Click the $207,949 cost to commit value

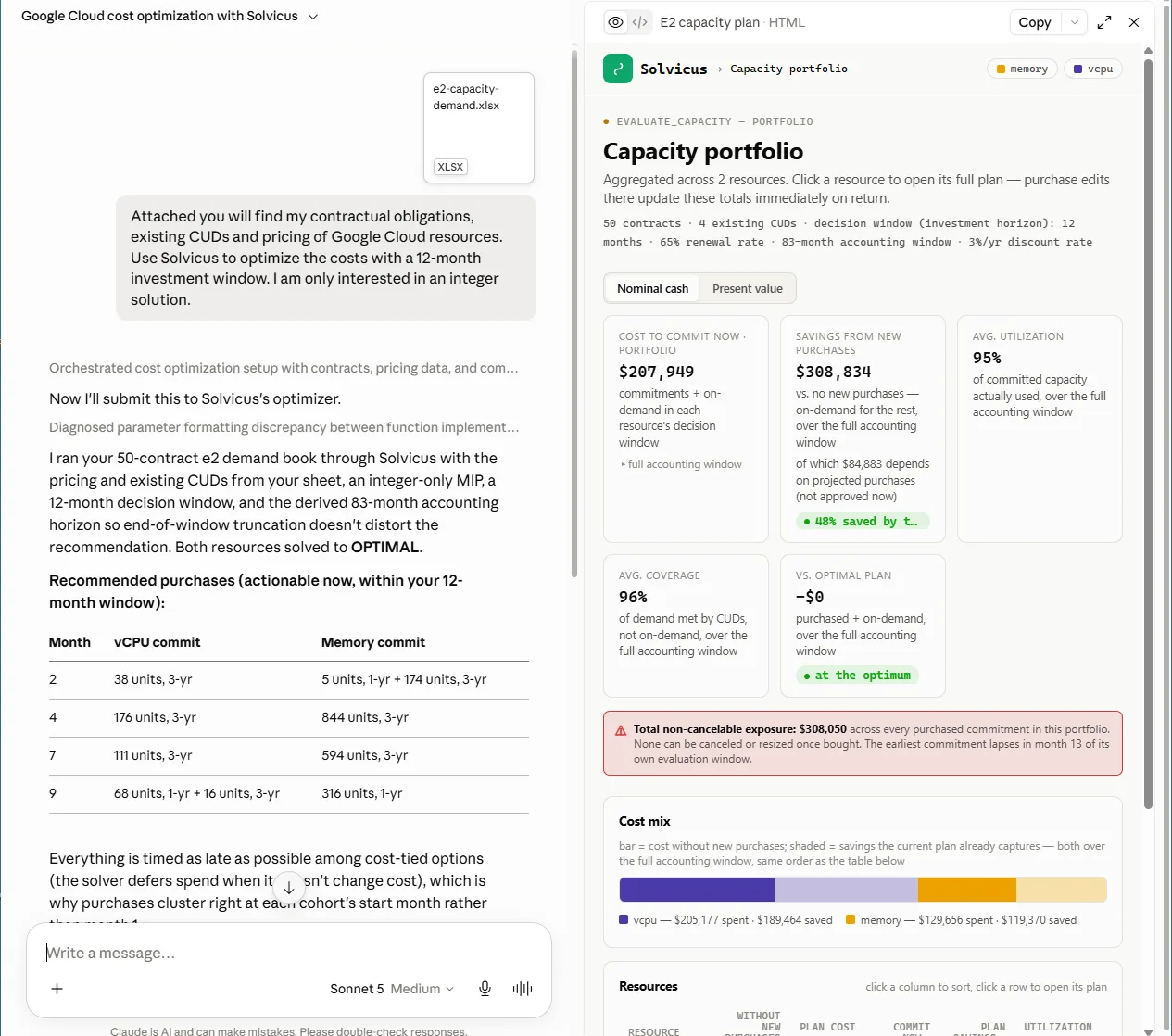tap(656, 372)
